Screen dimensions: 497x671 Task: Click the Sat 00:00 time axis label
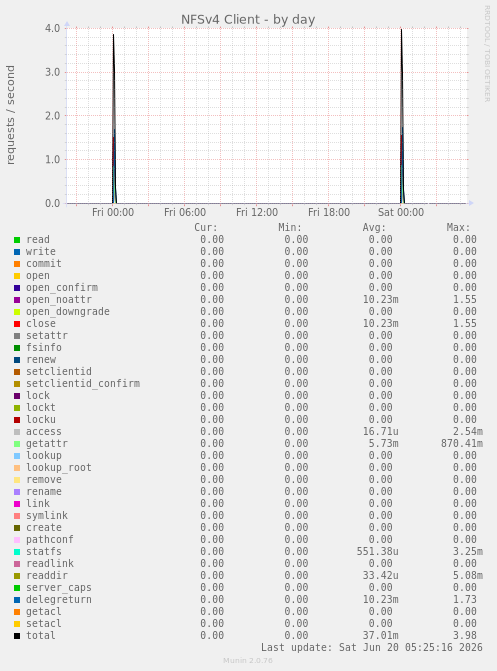(401, 212)
